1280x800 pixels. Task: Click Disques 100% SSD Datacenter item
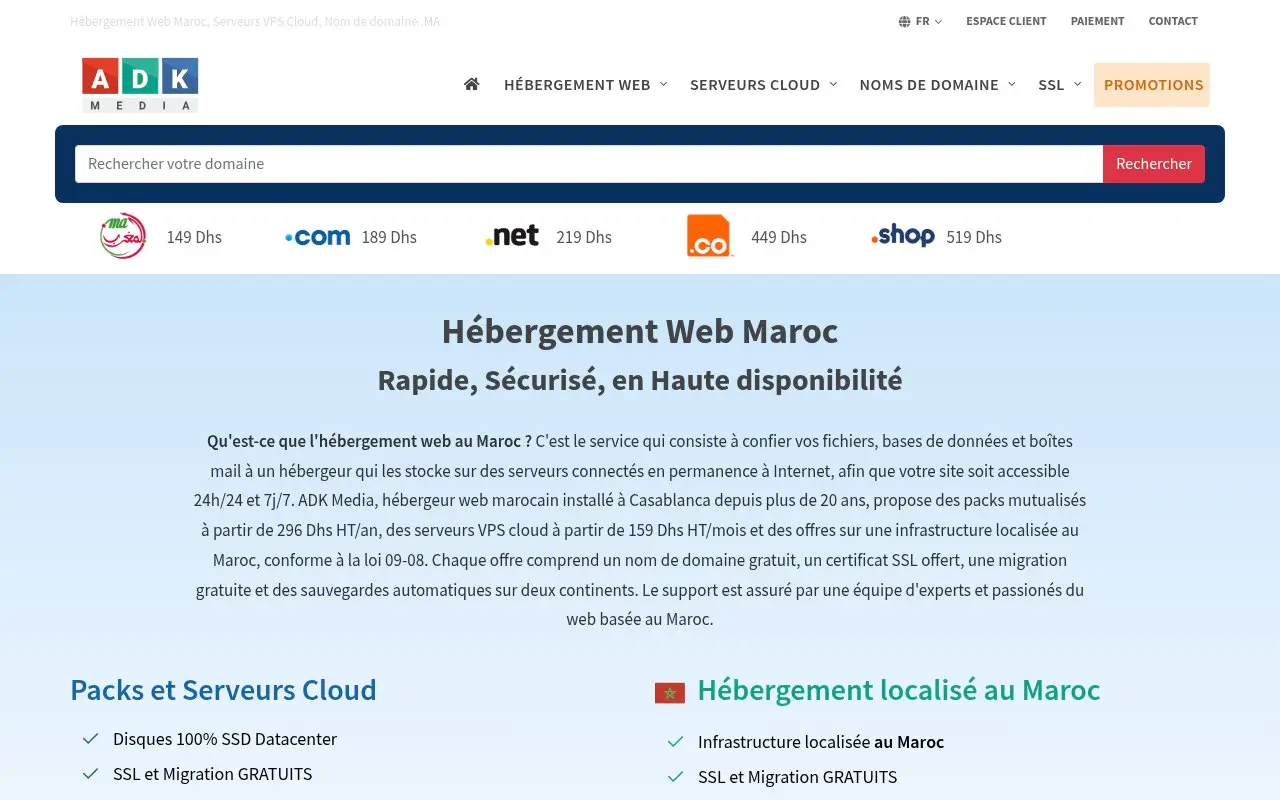pyautogui.click(x=225, y=739)
